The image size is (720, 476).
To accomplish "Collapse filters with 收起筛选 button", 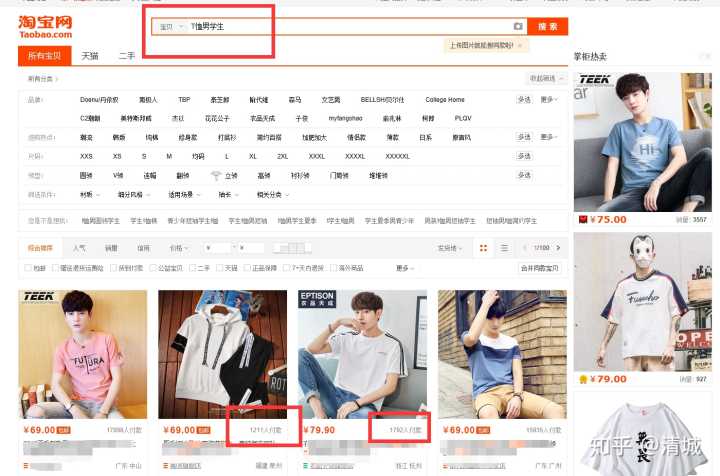I will 545,78.
